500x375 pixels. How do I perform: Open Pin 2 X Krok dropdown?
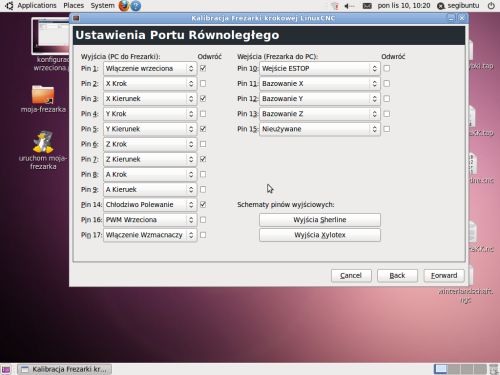[x=150, y=83]
